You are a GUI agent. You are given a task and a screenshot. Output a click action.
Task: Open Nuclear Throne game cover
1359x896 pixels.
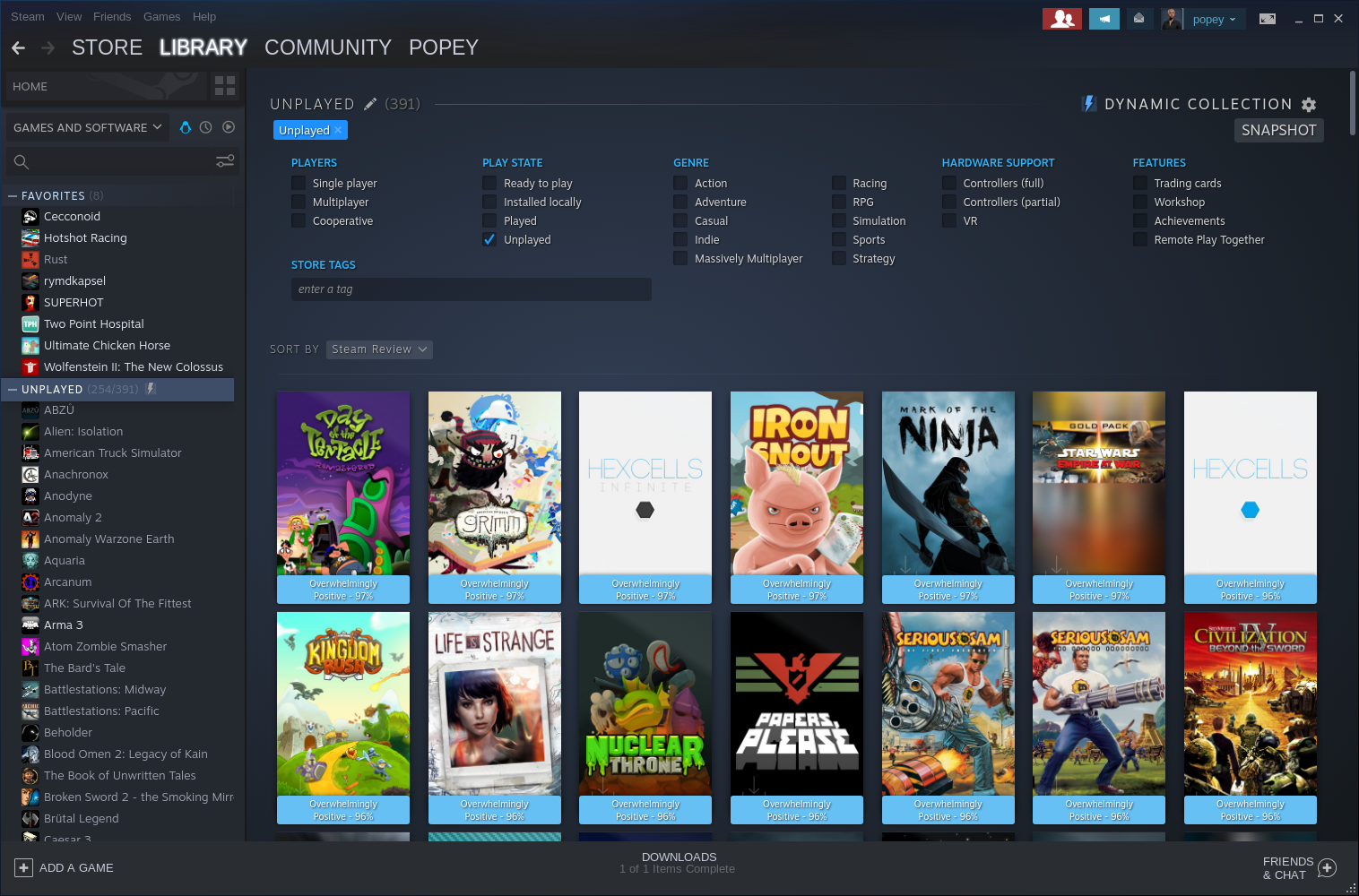(645, 718)
